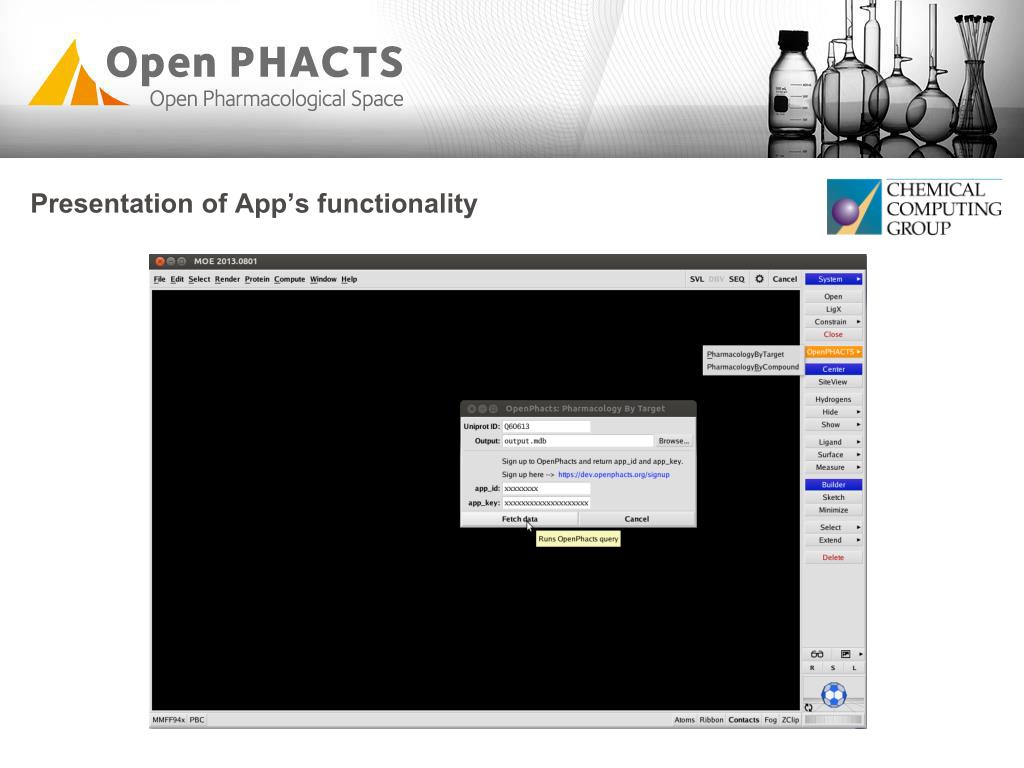Toggle ZClip in the footer bar
This screenshot has width=1024, height=768.
click(790, 720)
